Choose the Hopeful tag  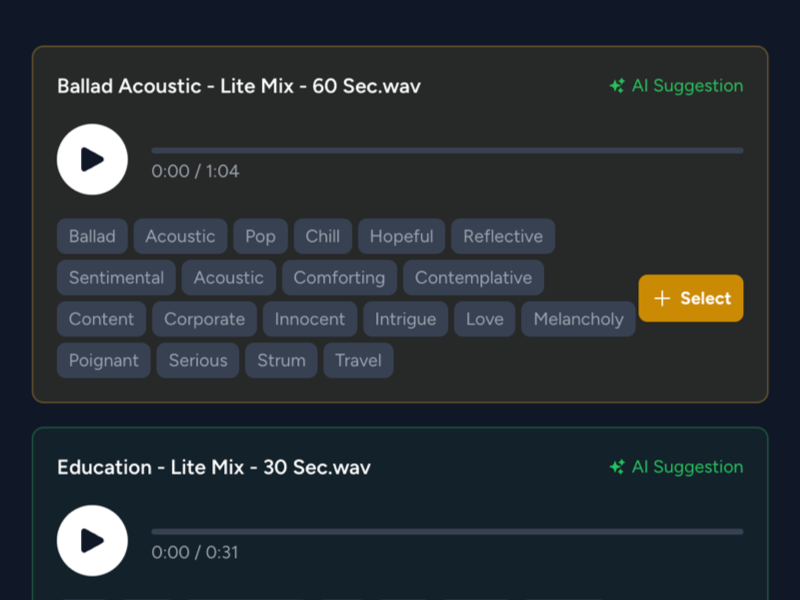402,236
